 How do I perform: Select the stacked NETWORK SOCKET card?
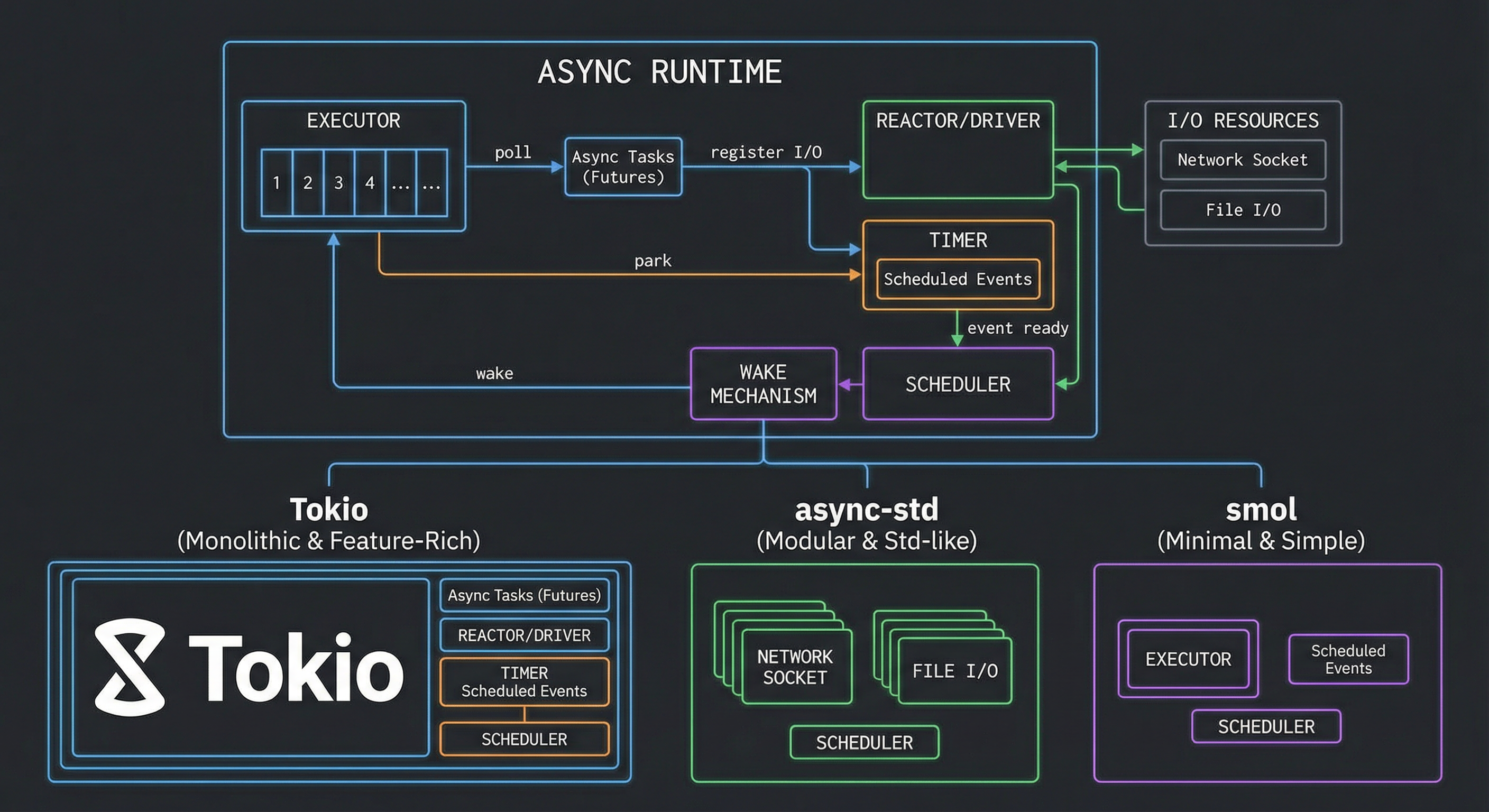tap(795, 667)
